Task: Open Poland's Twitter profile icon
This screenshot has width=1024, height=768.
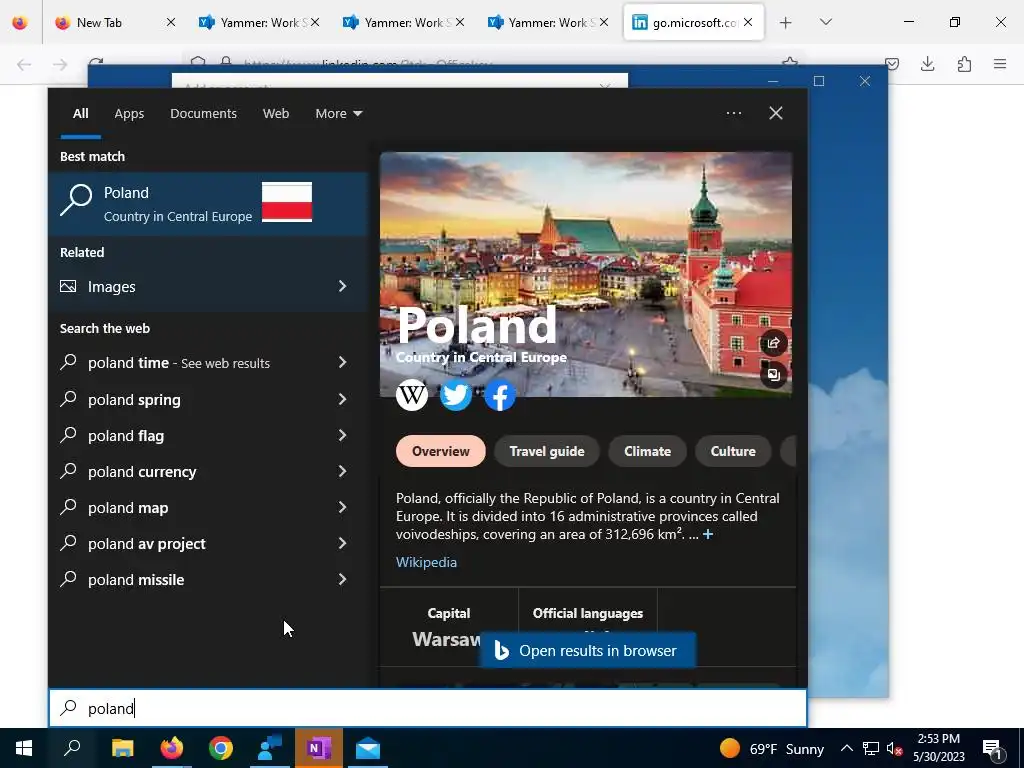Action: coord(456,394)
